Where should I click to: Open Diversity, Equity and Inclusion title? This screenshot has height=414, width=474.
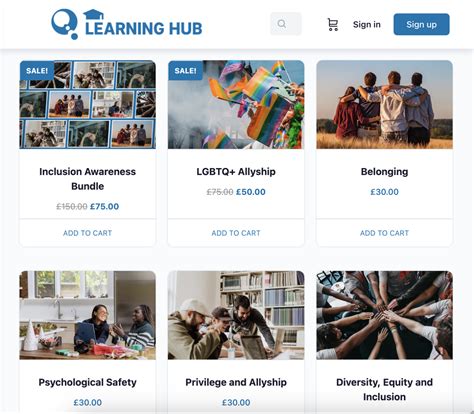[384, 389]
